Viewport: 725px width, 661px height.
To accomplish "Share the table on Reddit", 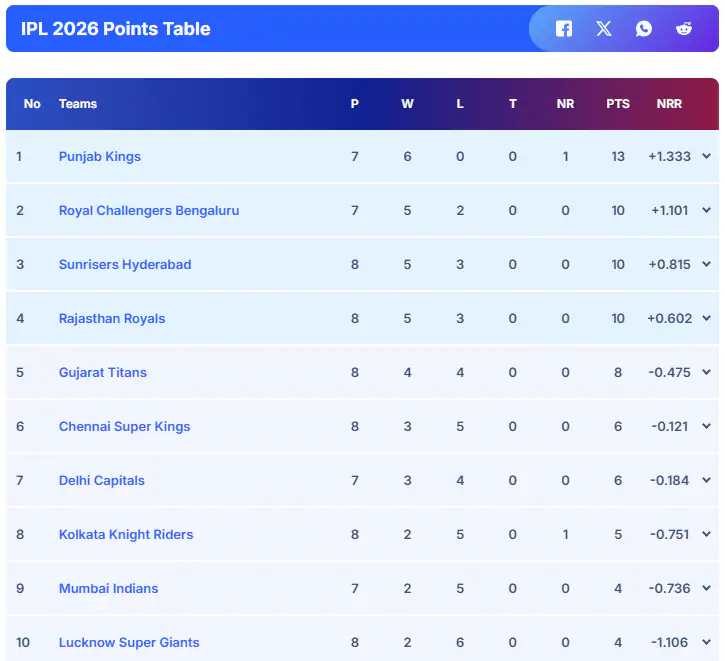I will [x=684, y=29].
